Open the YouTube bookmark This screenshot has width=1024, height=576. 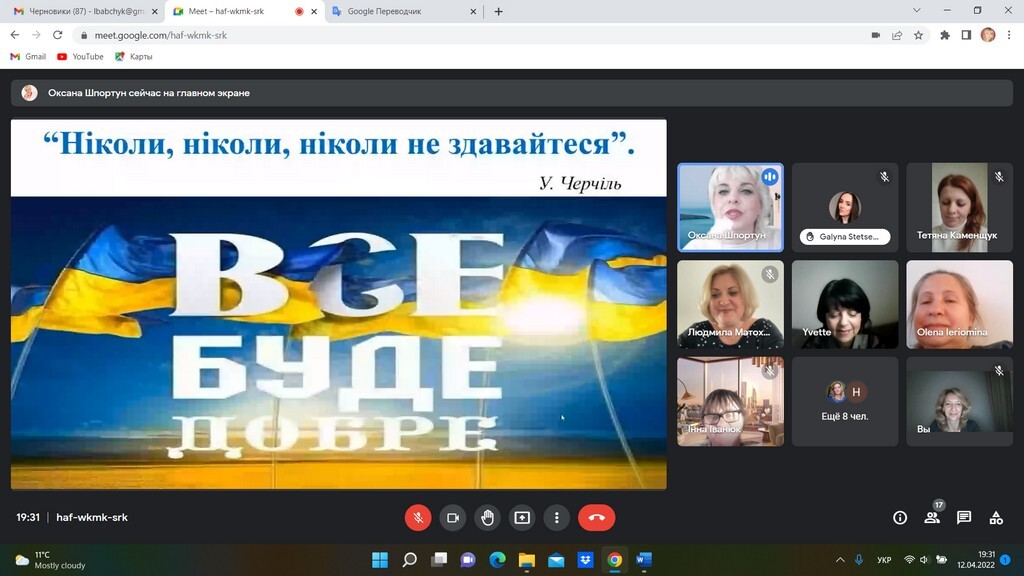(80, 57)
